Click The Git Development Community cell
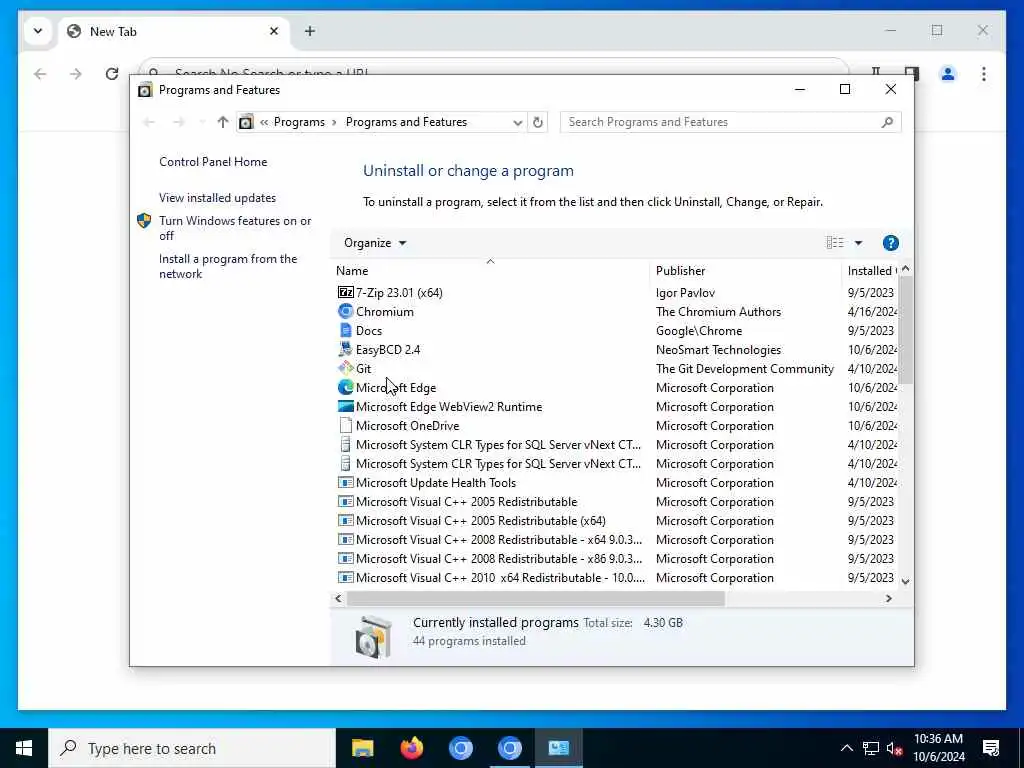Viewport: 1024px width, 768px height. (744, 368)
